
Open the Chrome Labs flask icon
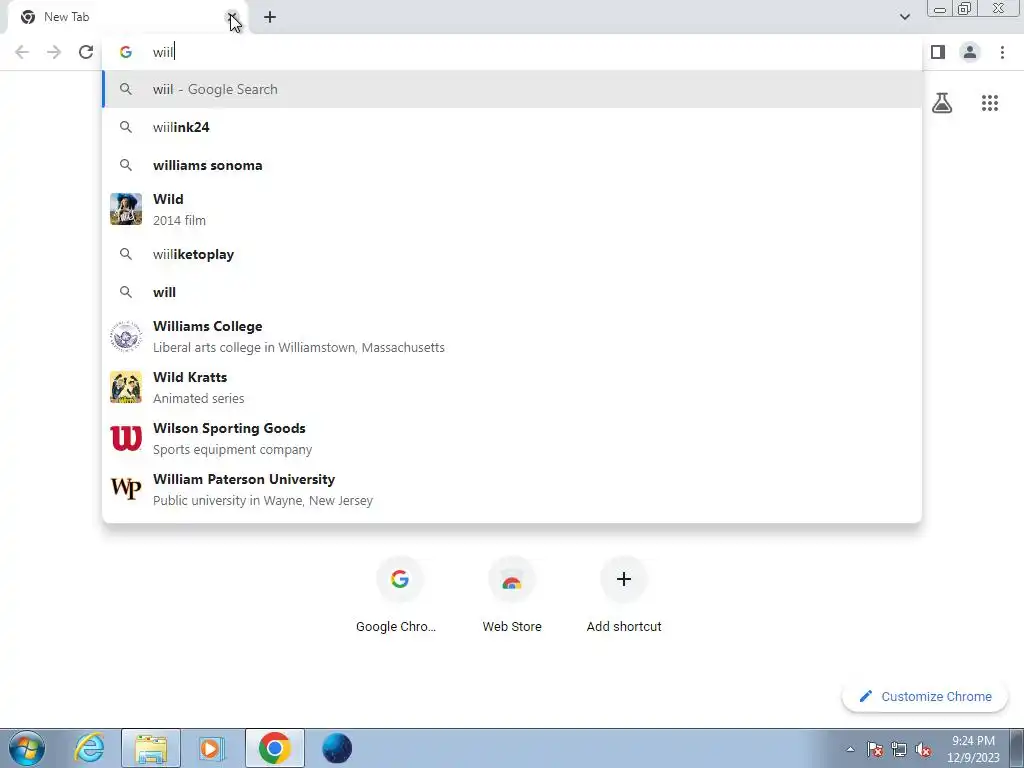[942, 103]
